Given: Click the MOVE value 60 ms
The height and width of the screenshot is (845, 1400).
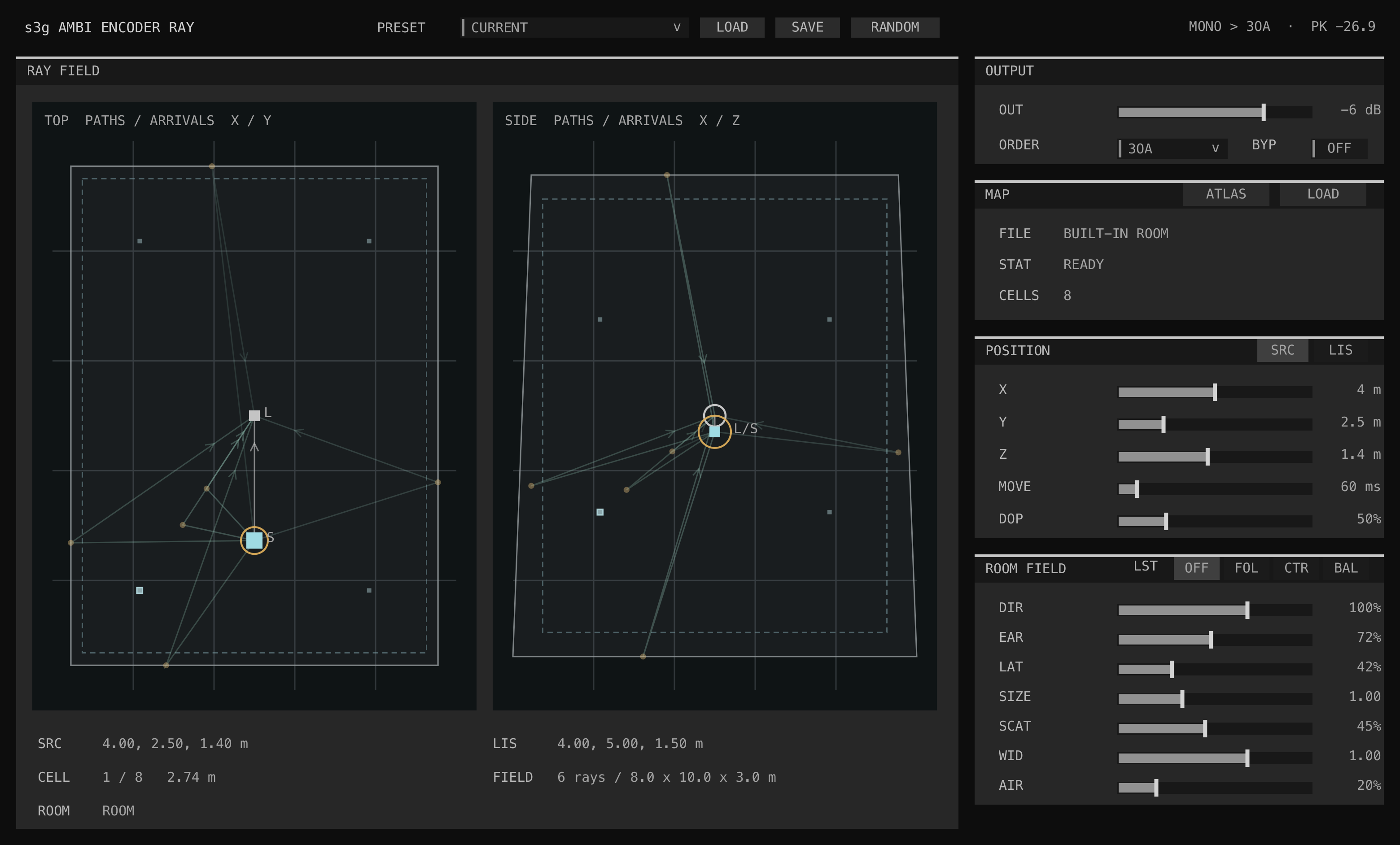Looking at the screenshot, I should click(1360, 487).
